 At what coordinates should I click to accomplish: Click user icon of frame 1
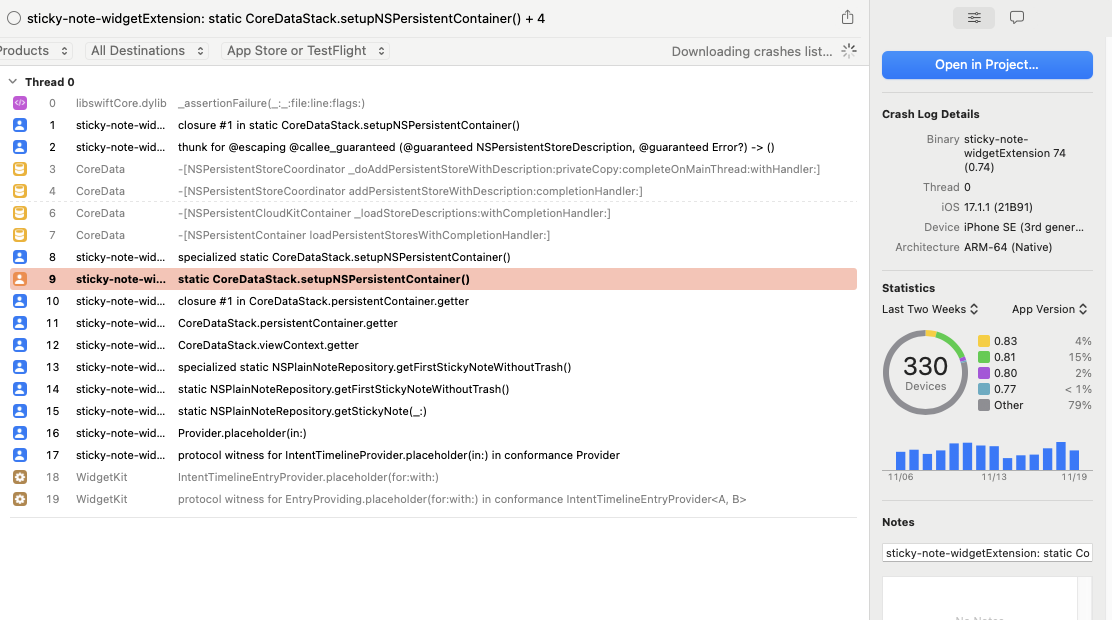[x=20, y=125]
